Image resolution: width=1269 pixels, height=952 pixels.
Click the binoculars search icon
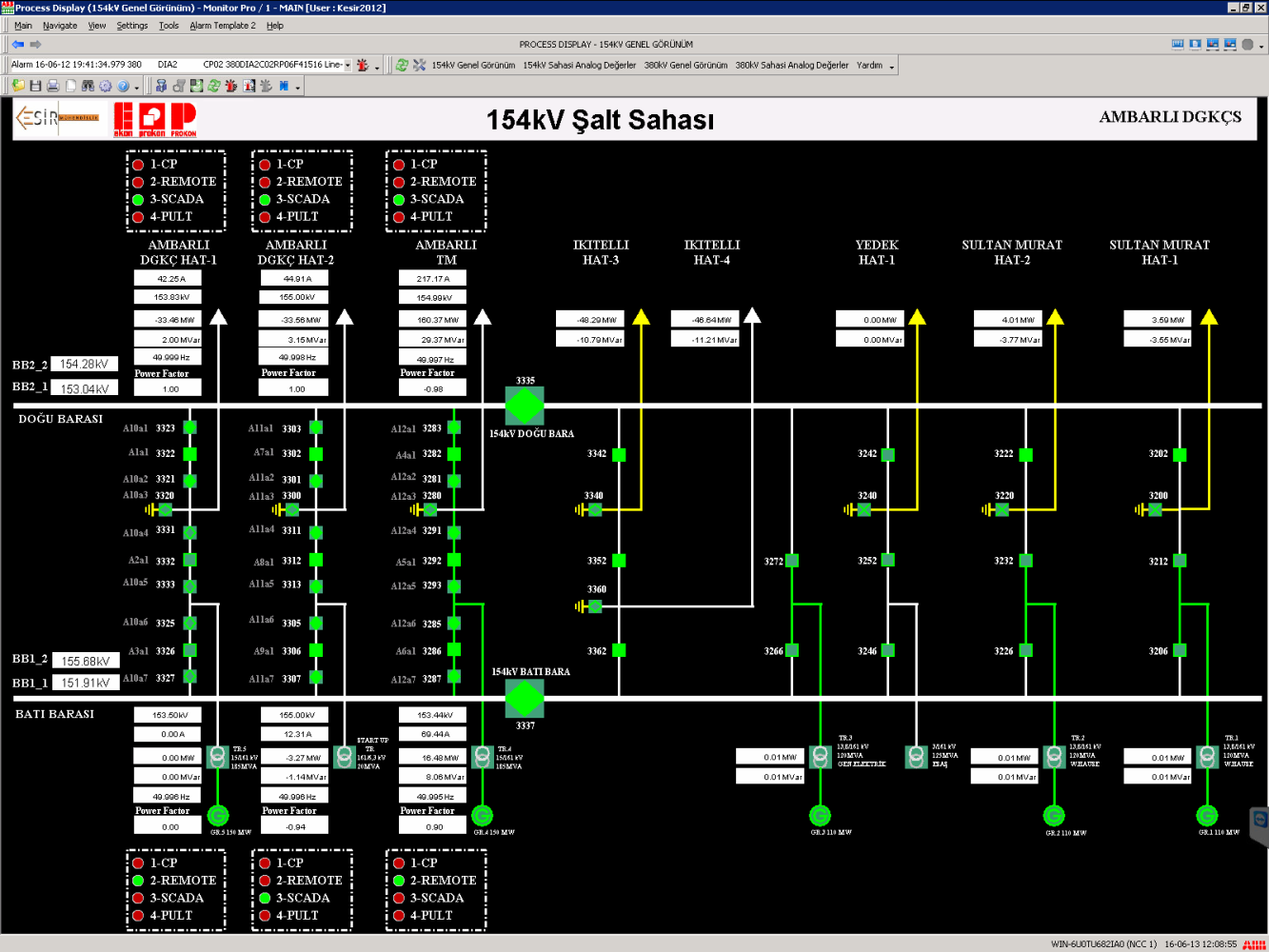click(88, 86)
